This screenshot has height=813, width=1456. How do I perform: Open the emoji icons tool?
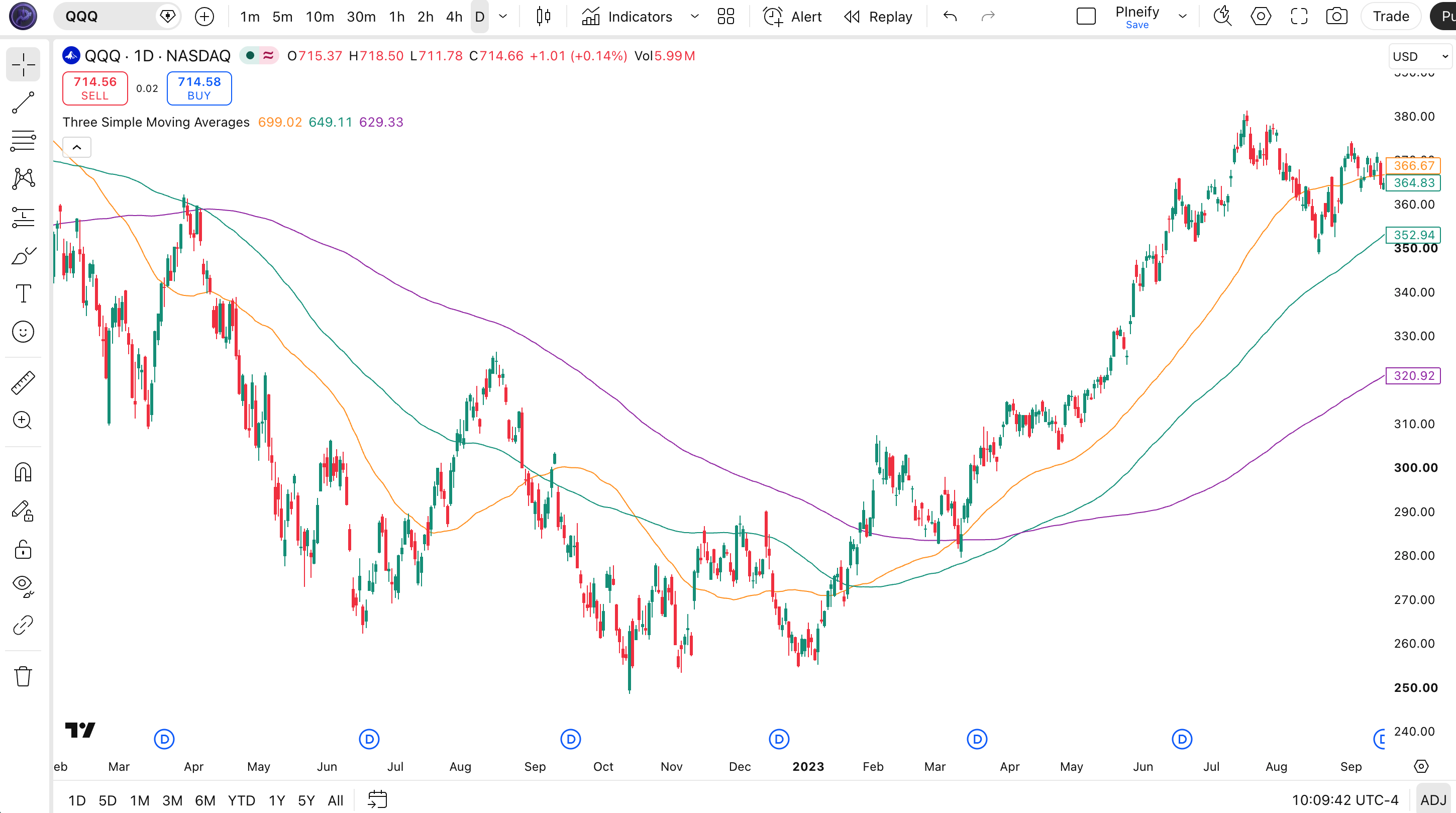point(23,332)
